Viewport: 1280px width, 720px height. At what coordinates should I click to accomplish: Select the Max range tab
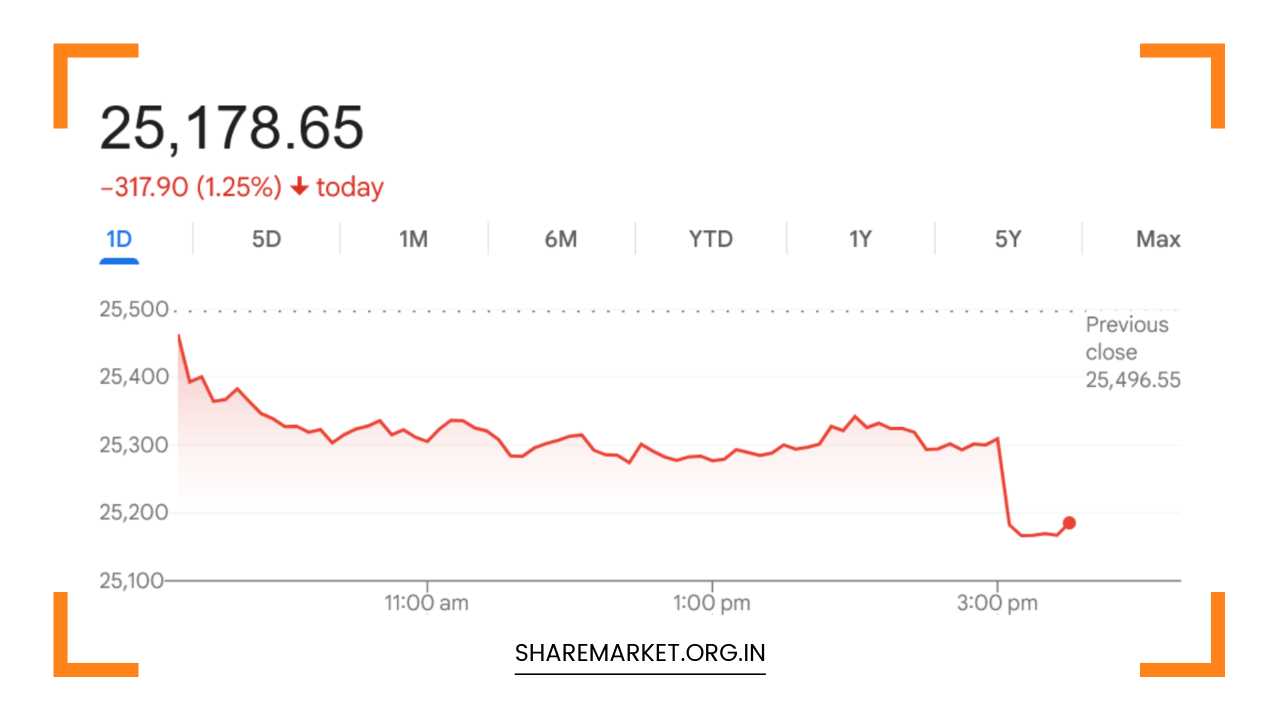(1158, 239)
